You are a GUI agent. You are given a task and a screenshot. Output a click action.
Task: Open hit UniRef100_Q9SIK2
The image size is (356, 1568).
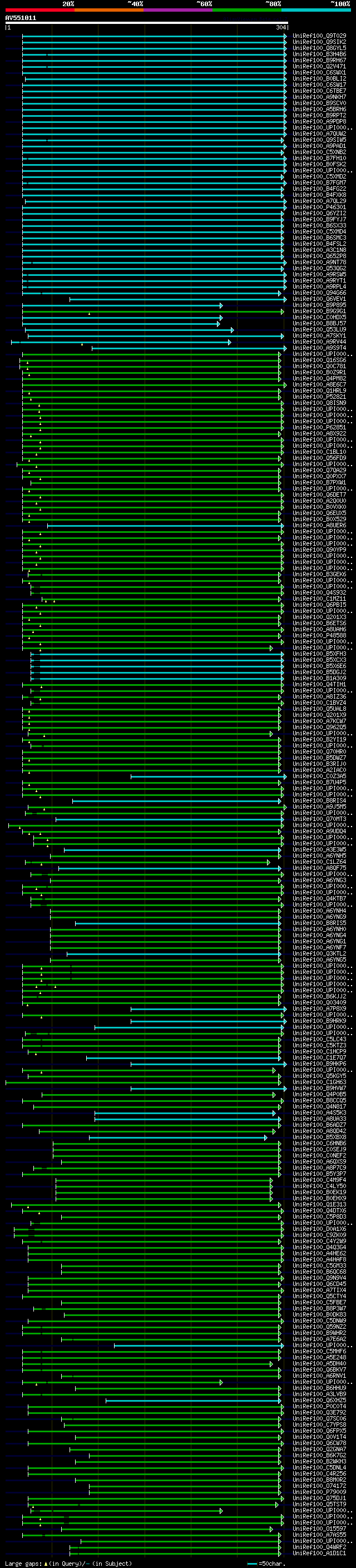[319, 43]
